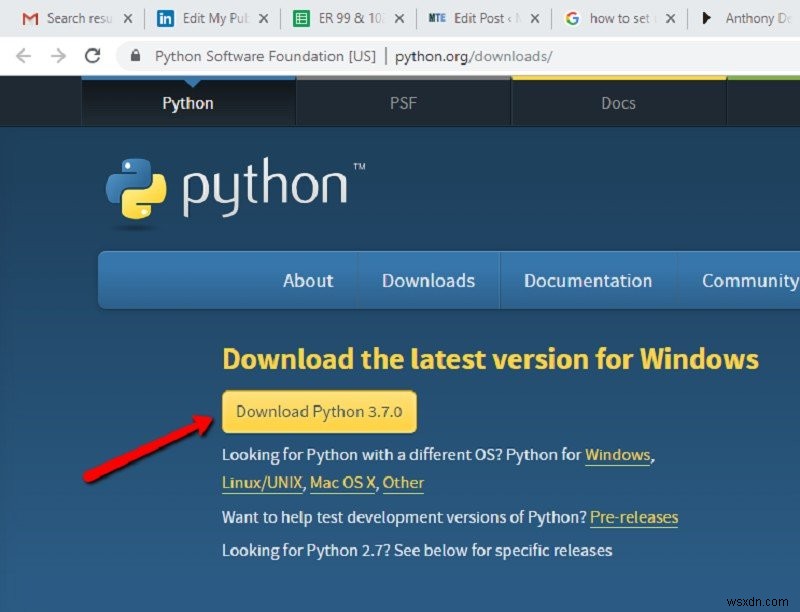This screenshot has width=800, height=612.
Task: Open the LinkedIn Edit My Pub tab
Action: [210, 17]
